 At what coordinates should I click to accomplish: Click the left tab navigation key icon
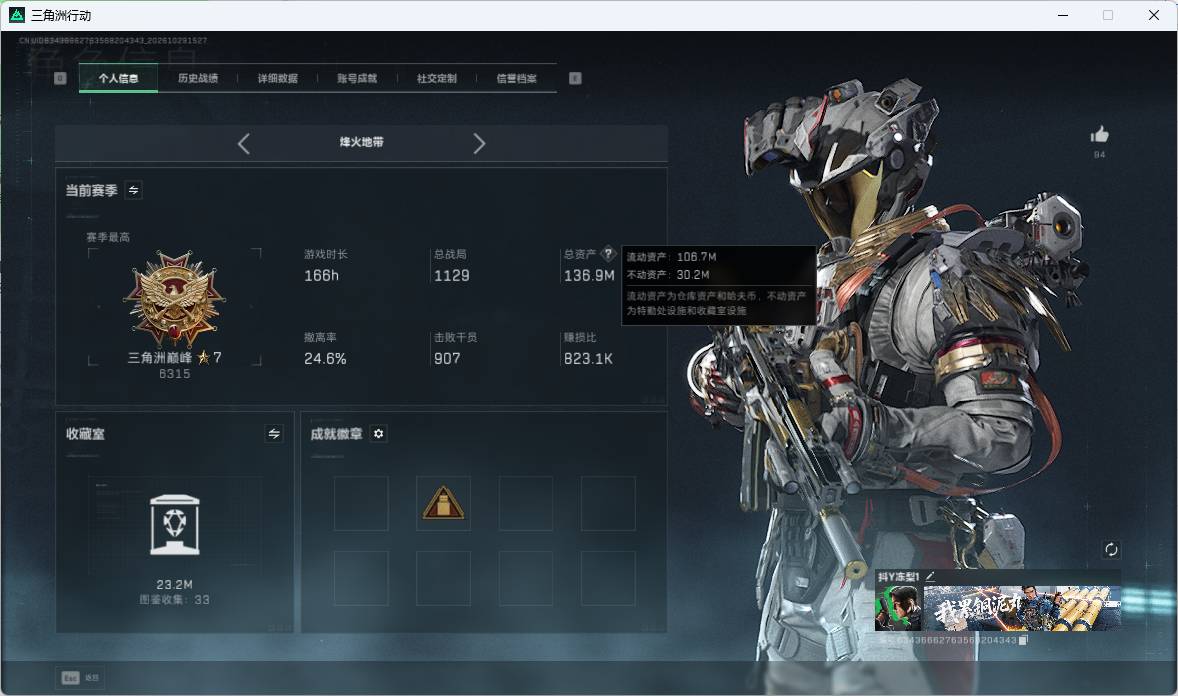coord(60,78)
